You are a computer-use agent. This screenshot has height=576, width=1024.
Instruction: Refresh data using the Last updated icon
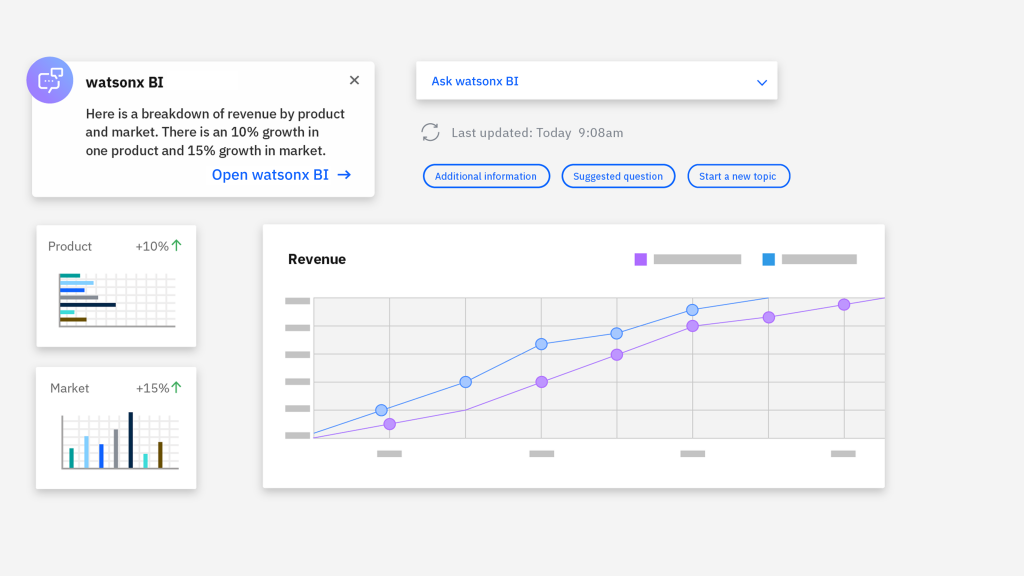click(431, 132)
